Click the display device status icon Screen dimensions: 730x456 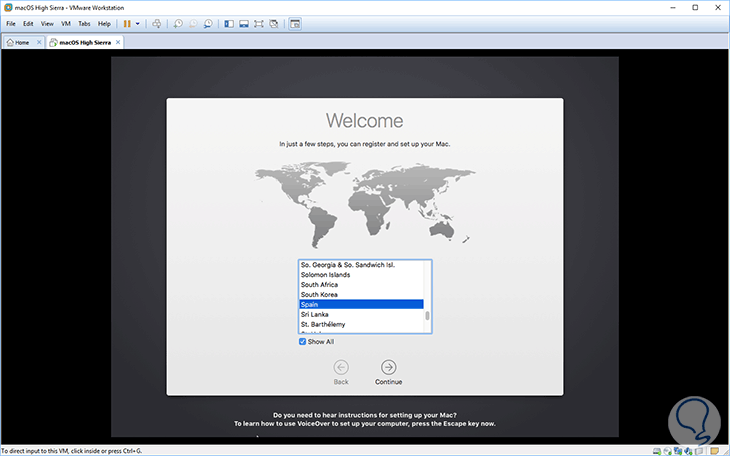point(698,451)
